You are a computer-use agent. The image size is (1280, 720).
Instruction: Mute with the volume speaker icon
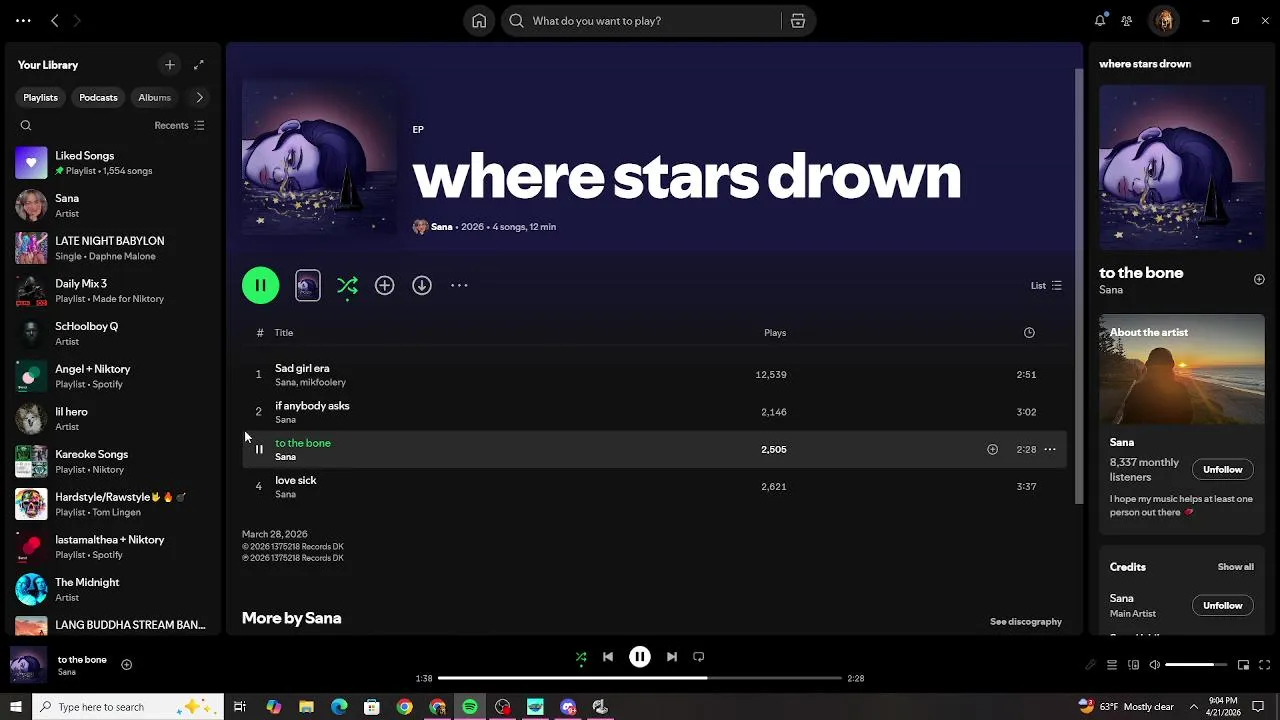point(1155,665)
